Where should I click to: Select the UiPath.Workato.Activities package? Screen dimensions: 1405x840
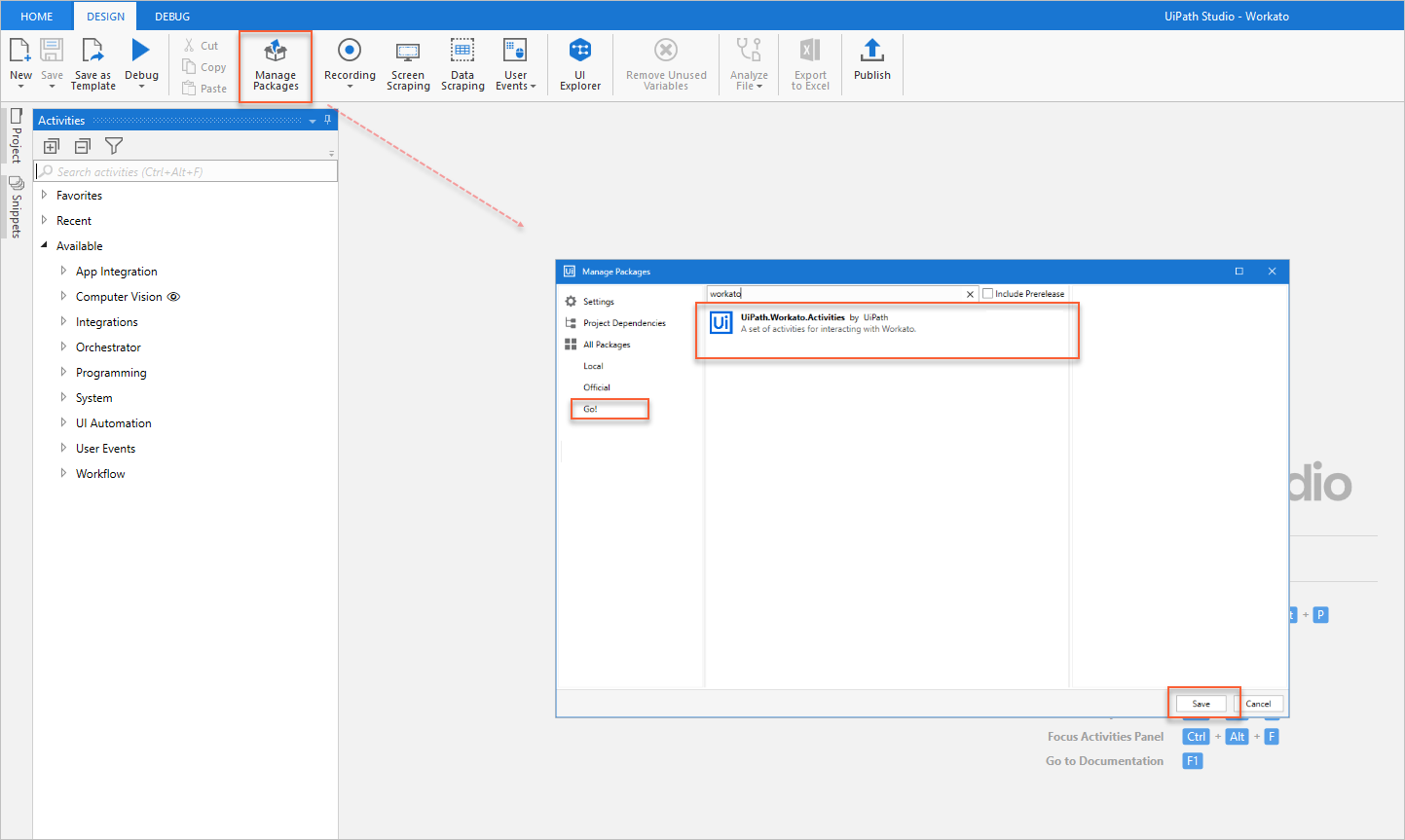click(x=887, y=331)
